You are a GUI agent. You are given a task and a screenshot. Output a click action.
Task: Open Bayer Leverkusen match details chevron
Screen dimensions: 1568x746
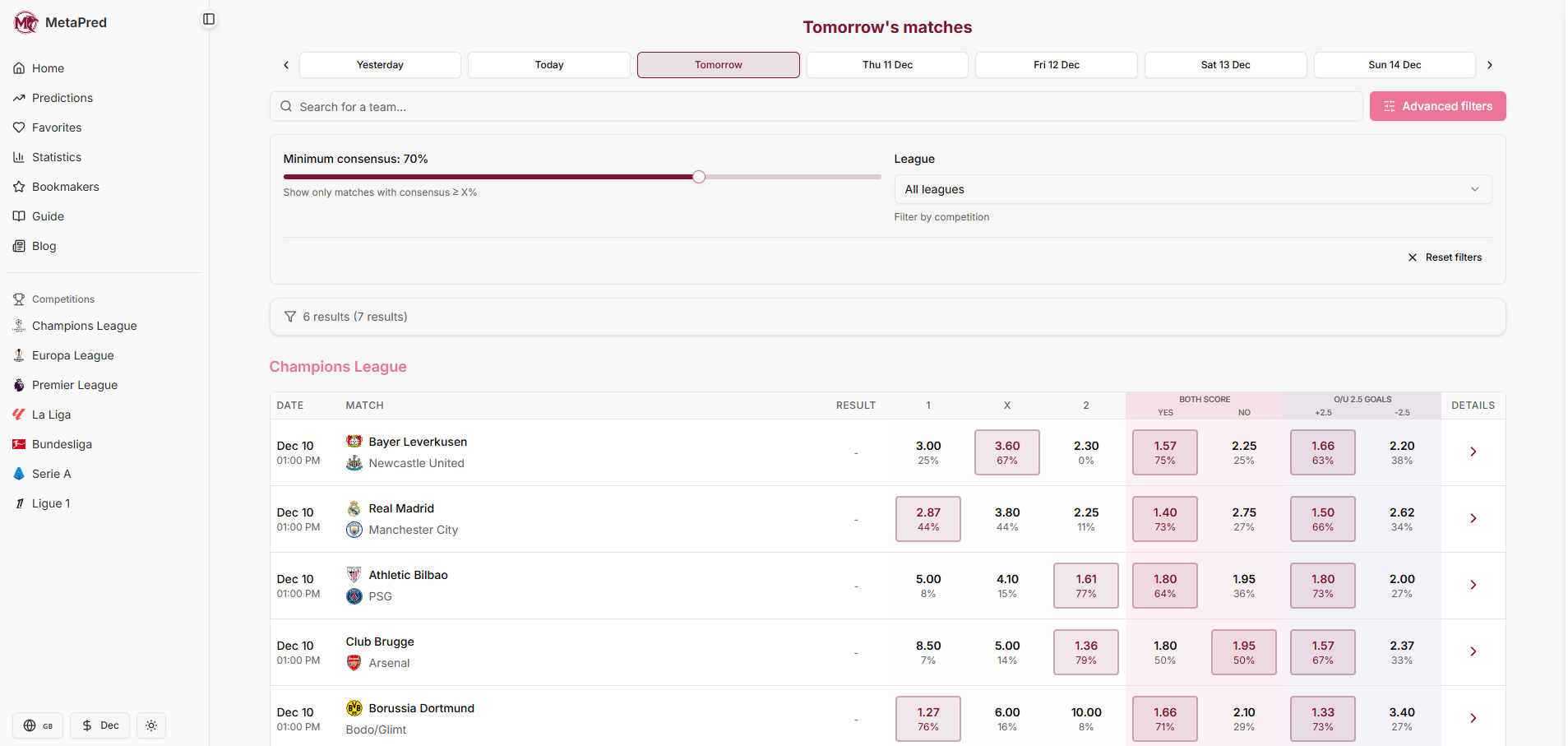point(1473,452)
